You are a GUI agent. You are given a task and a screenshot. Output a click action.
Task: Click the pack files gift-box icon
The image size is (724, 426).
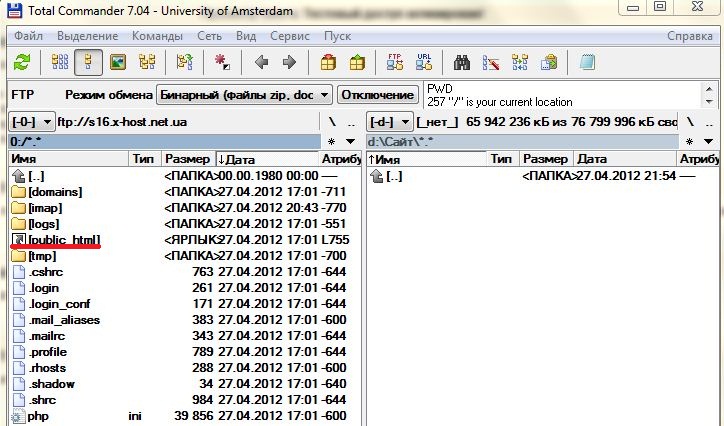coord(328,62)
